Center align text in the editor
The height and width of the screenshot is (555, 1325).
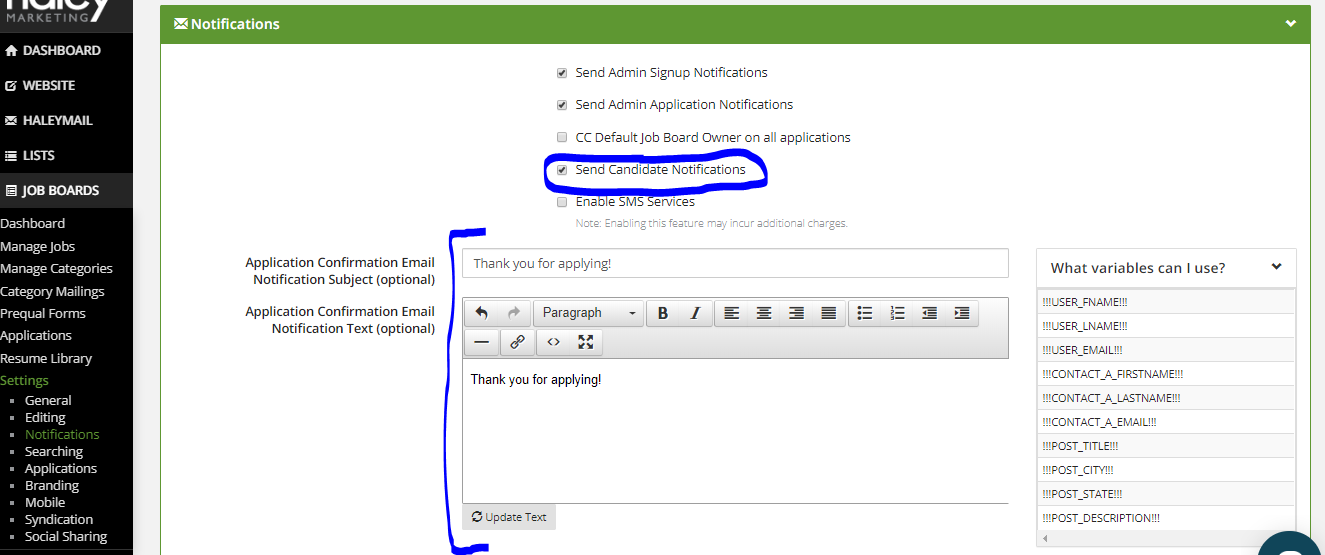point(764,313)
